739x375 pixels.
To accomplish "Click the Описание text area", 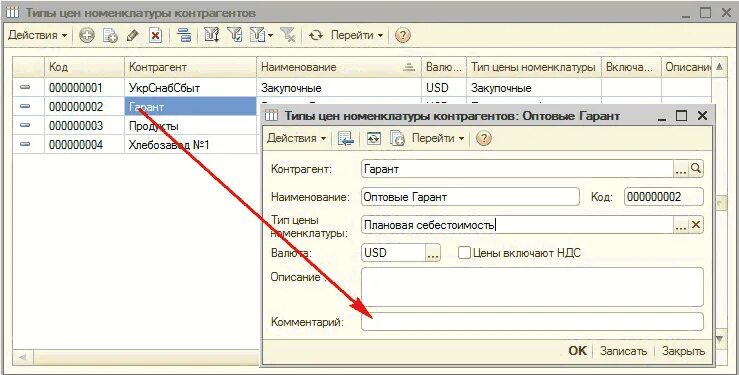I will click(x=532, y=287).
